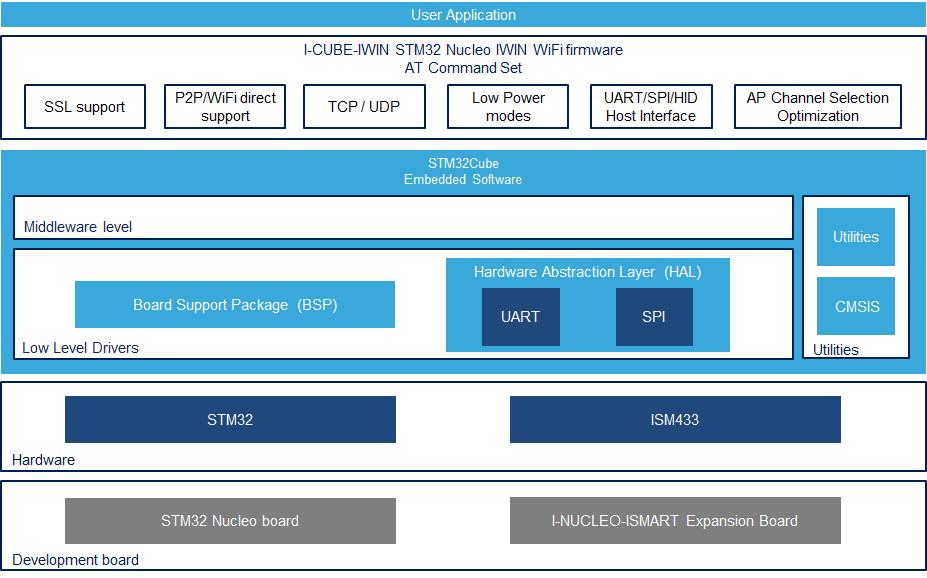This screenshot has width=927, height=578.
Task: Click the Hardware layer label
Action: click(43, 460)
